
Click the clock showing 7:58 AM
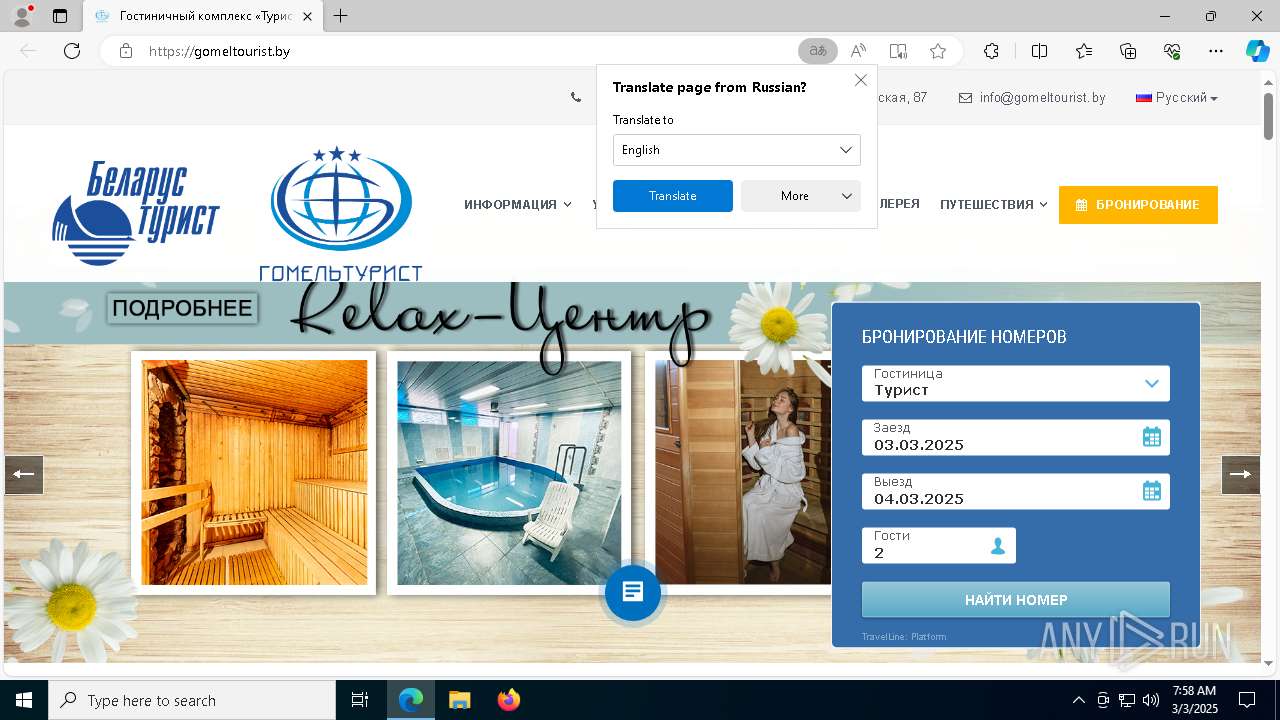(x=1194, y=700)
